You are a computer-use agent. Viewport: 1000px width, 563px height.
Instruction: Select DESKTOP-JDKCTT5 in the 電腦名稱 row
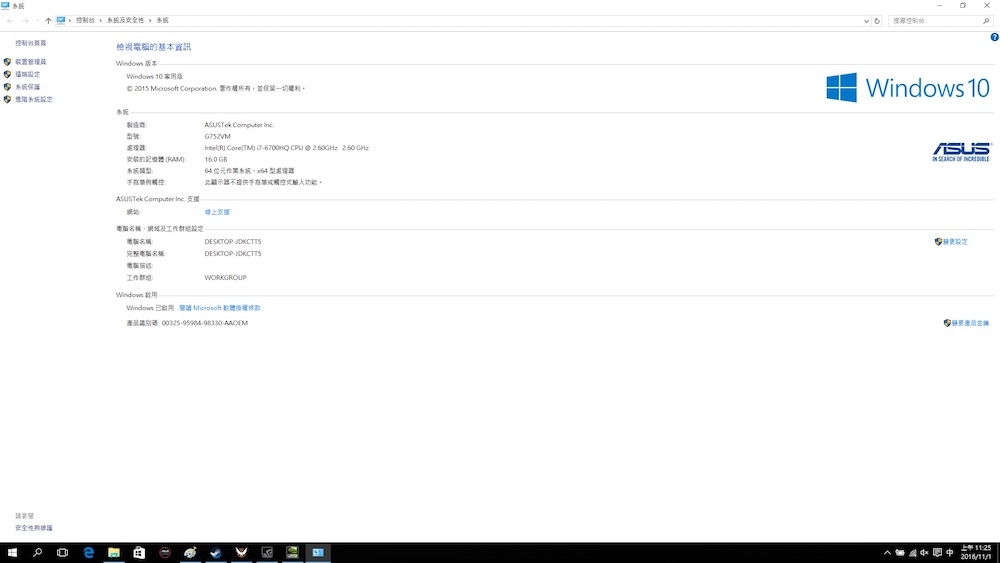(x=233, y=242)
